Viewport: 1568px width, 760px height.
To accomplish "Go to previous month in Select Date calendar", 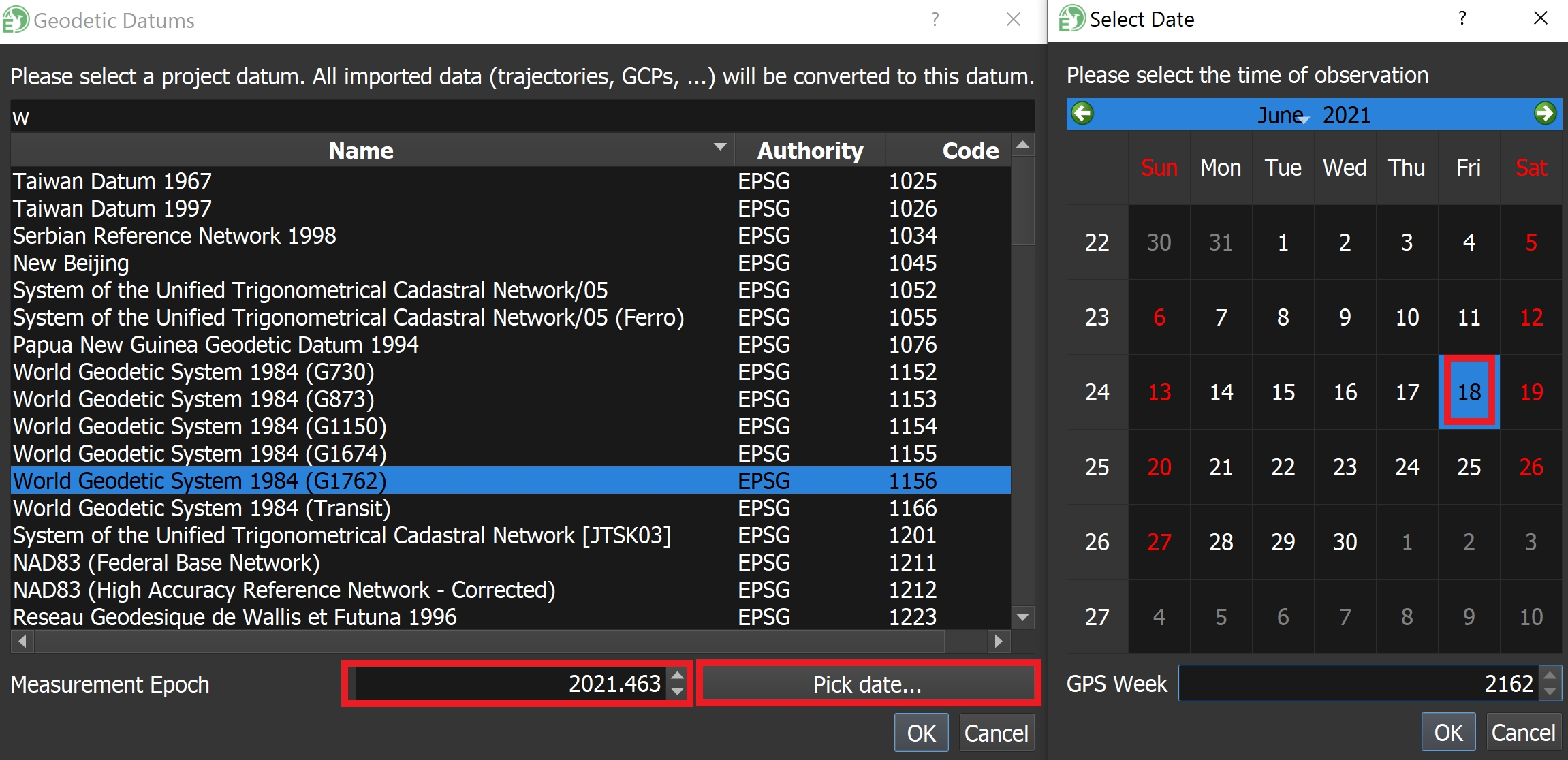I will tap(1082, 114).
